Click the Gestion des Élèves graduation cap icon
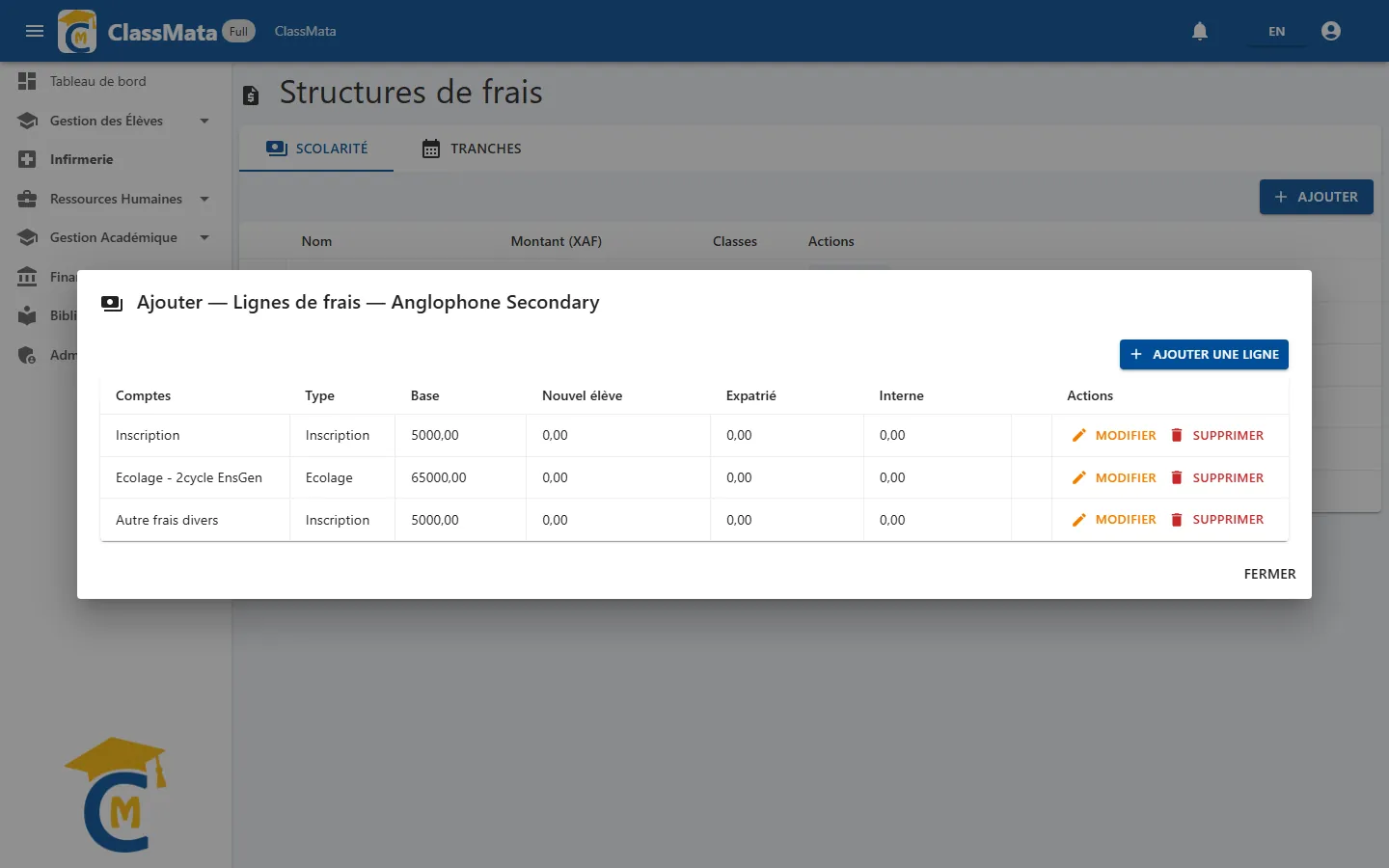1389x868 pixels. [x=27, y=121]
